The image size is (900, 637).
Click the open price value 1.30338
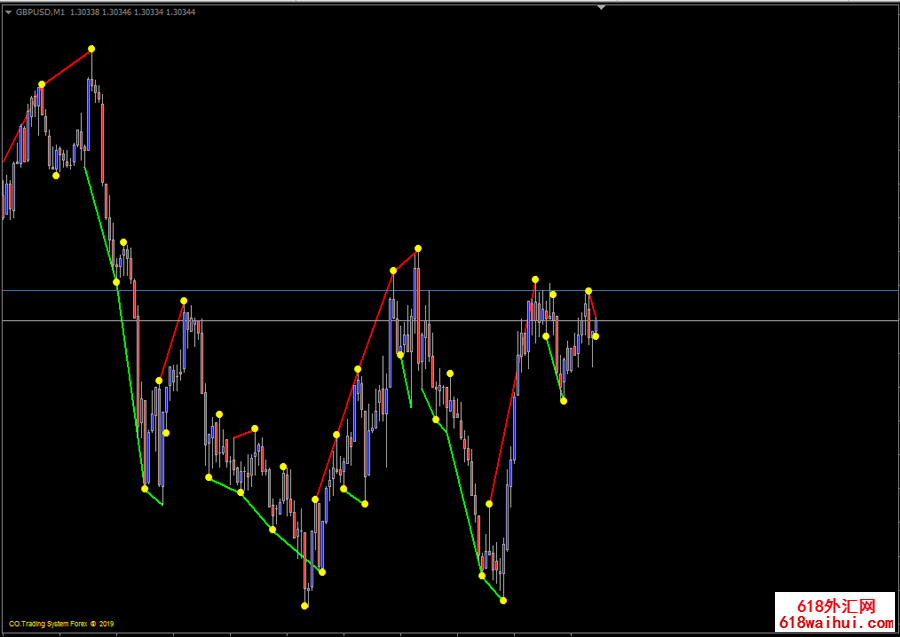click(84, 12)
